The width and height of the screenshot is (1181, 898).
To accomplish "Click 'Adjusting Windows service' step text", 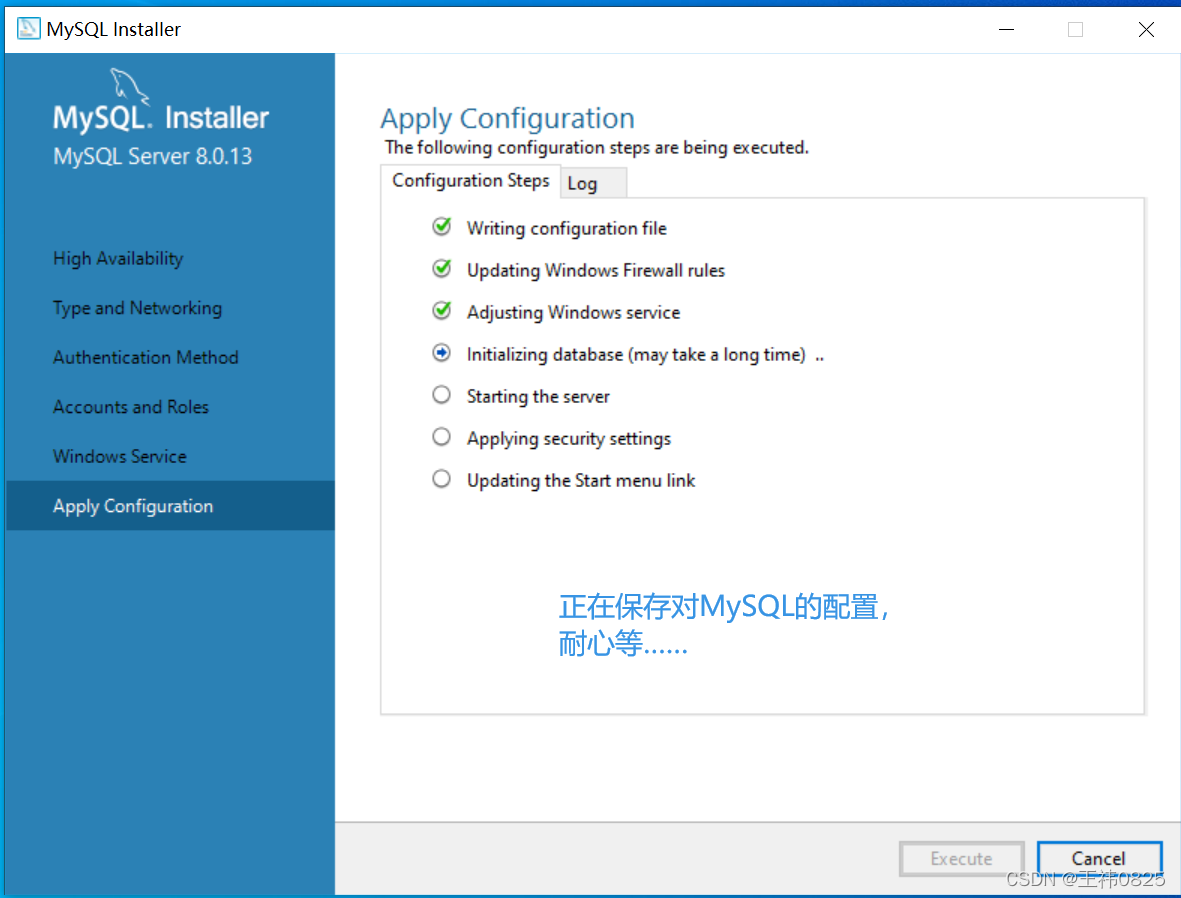I will point(573,313).
